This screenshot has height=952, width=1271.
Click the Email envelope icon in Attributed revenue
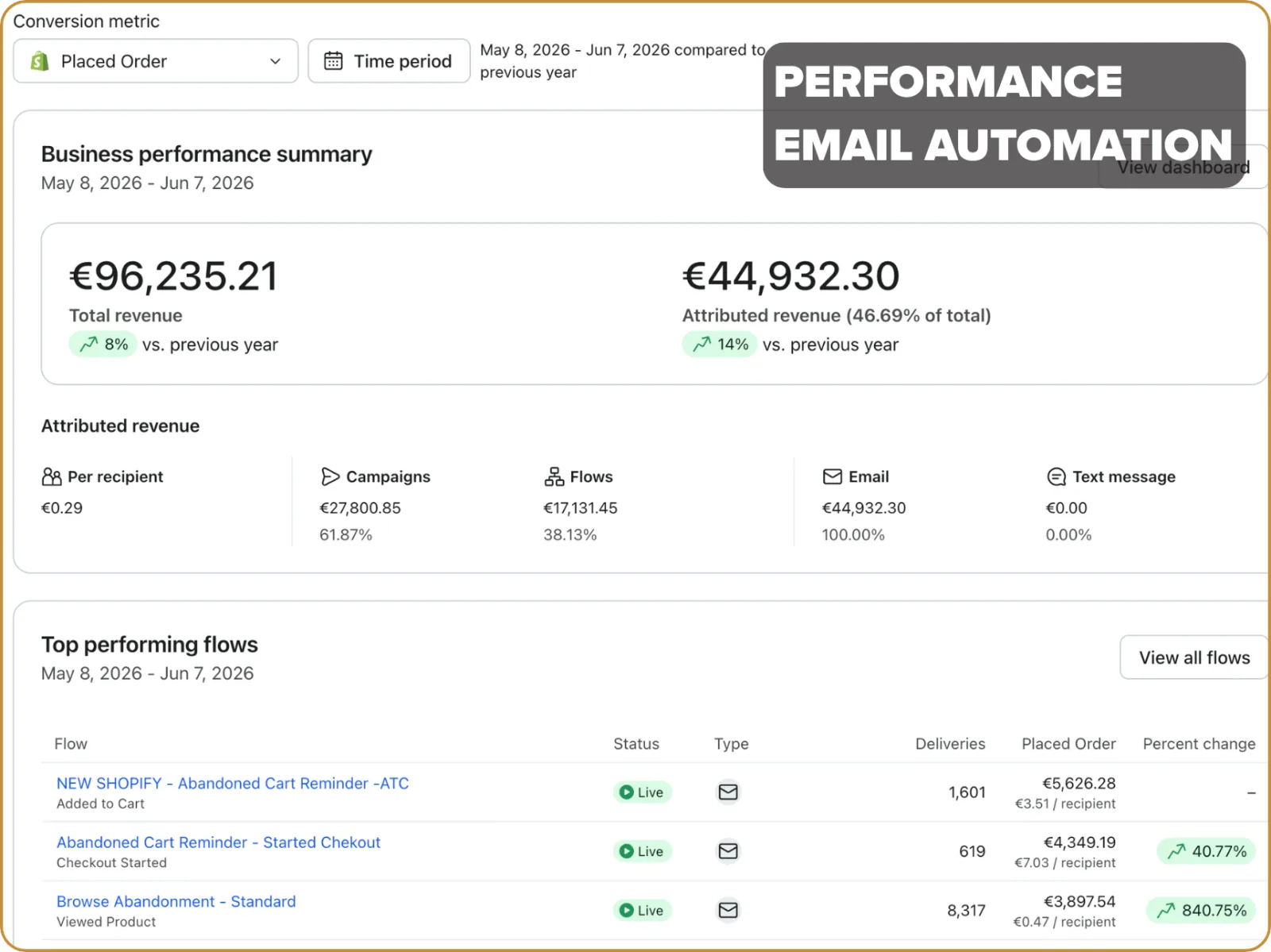tap(833, 476)
